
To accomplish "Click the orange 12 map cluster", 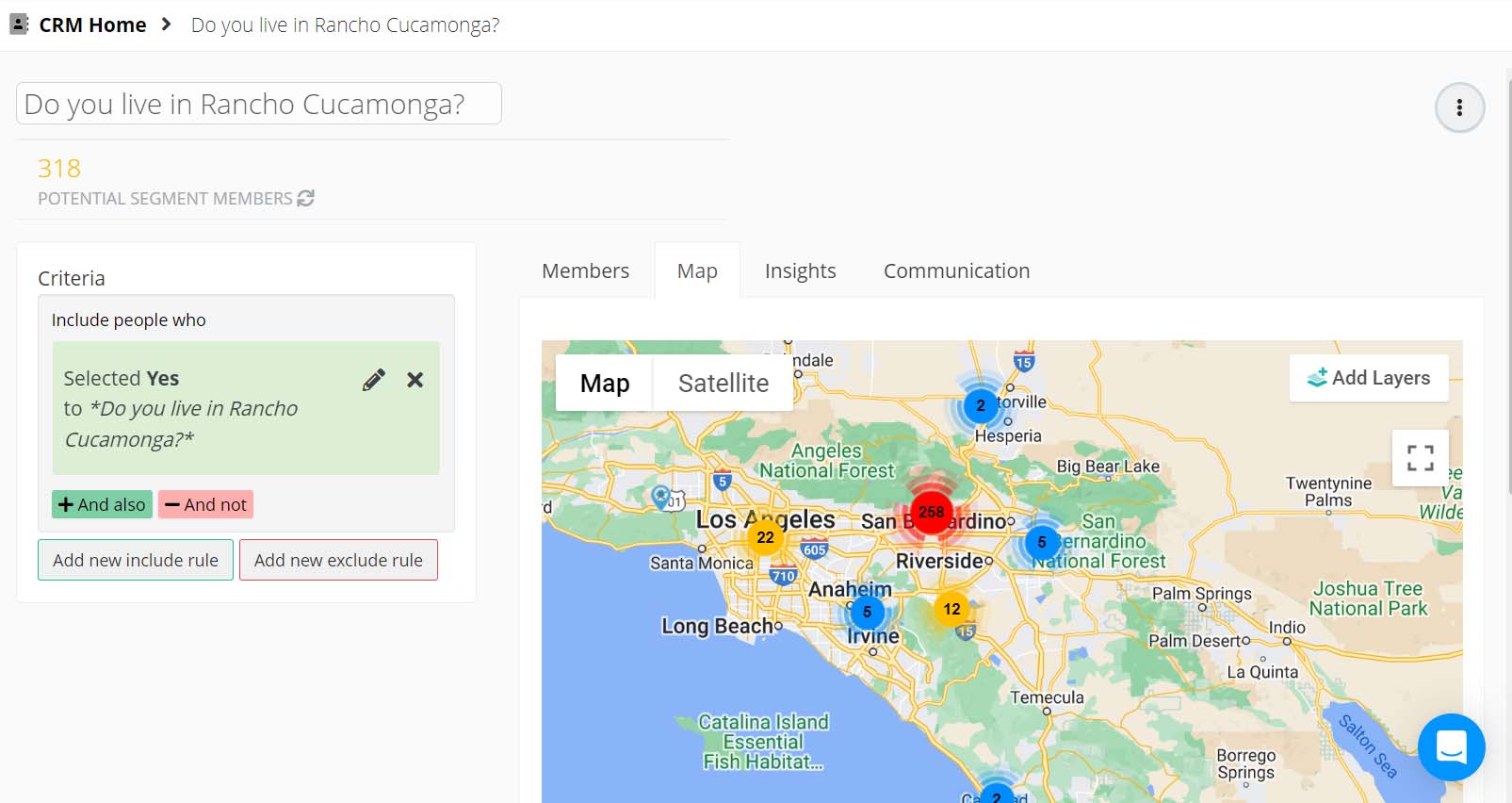I will pos(951,609).
